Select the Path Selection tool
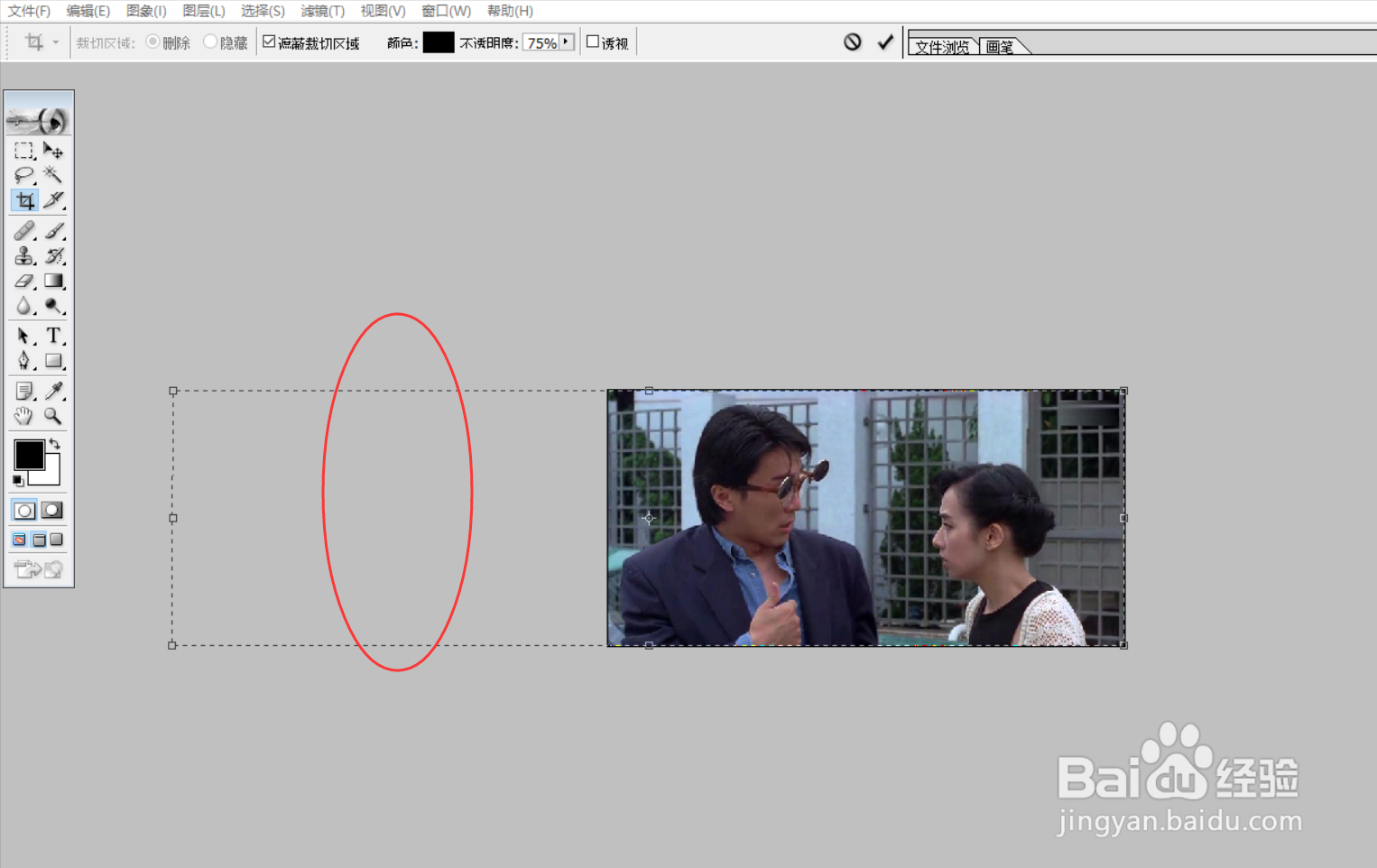Screen dimensions: 1377x868 24,336
